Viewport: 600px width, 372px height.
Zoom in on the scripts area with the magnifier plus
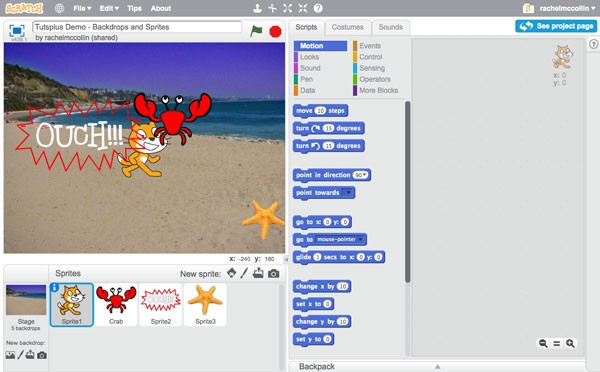(x=570, y=343)
